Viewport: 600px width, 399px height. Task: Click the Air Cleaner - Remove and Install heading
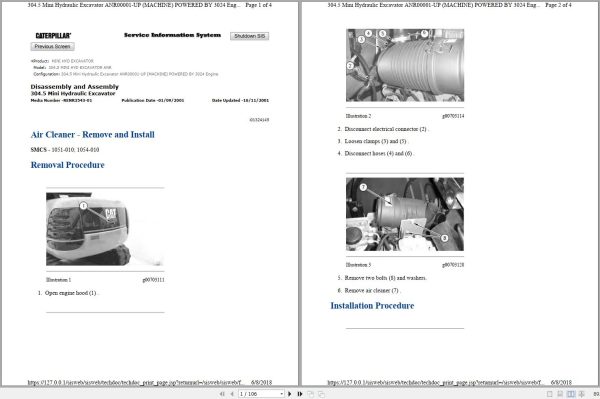click(93, 135)
